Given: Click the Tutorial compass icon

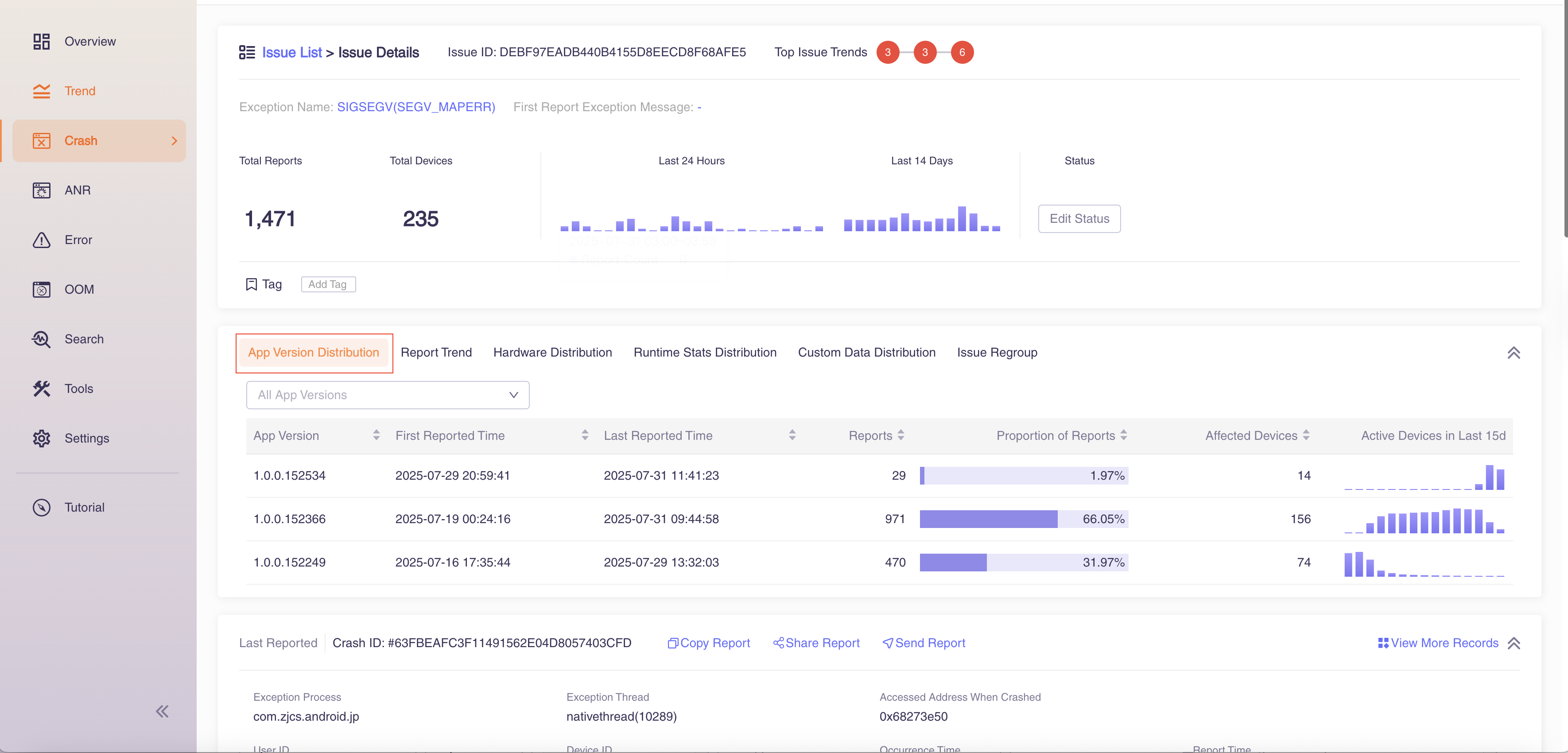Looking at the screenshot, I should [41, 508].
